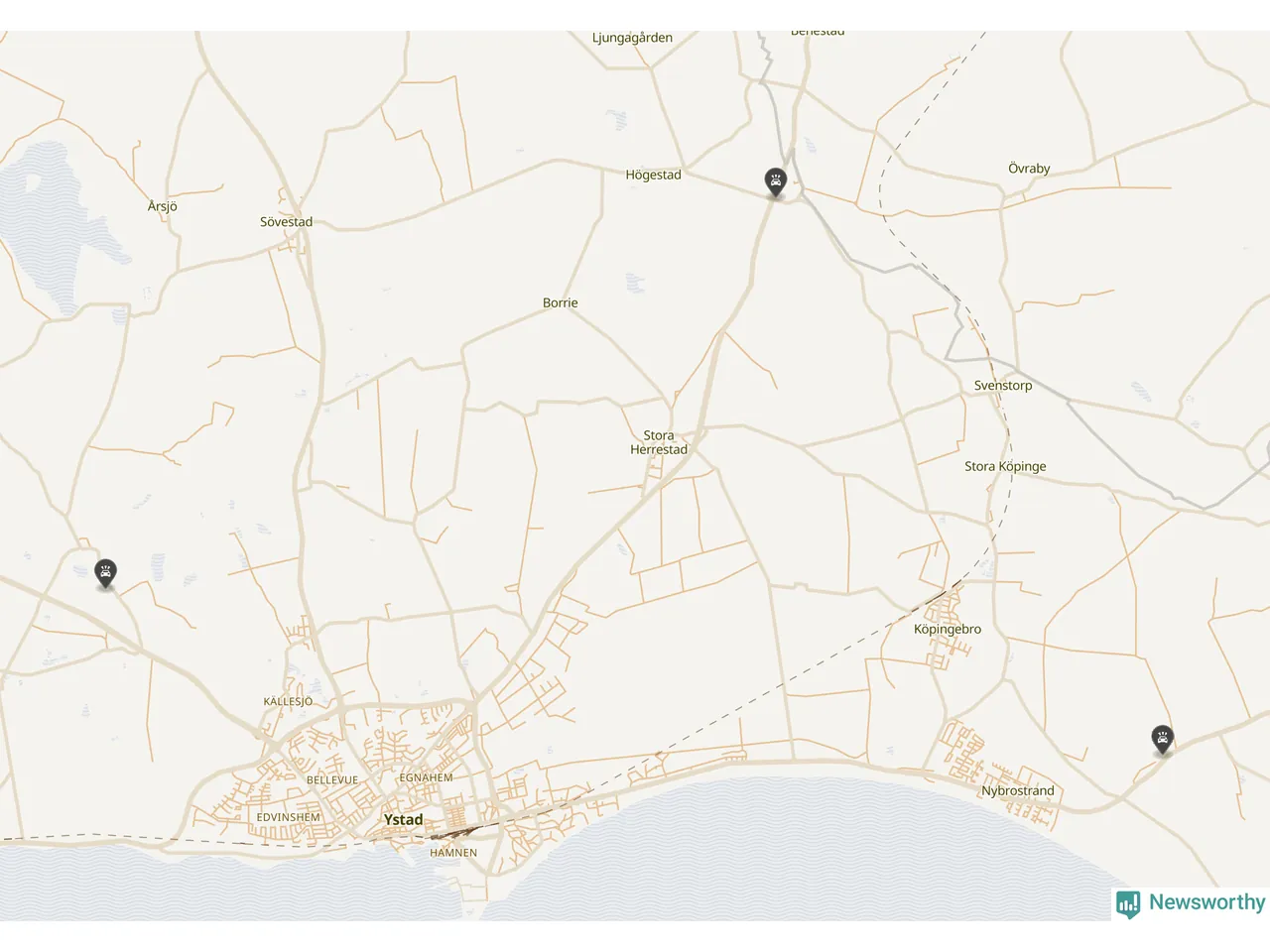Click the Ystad city label

[x=403, y=820]
